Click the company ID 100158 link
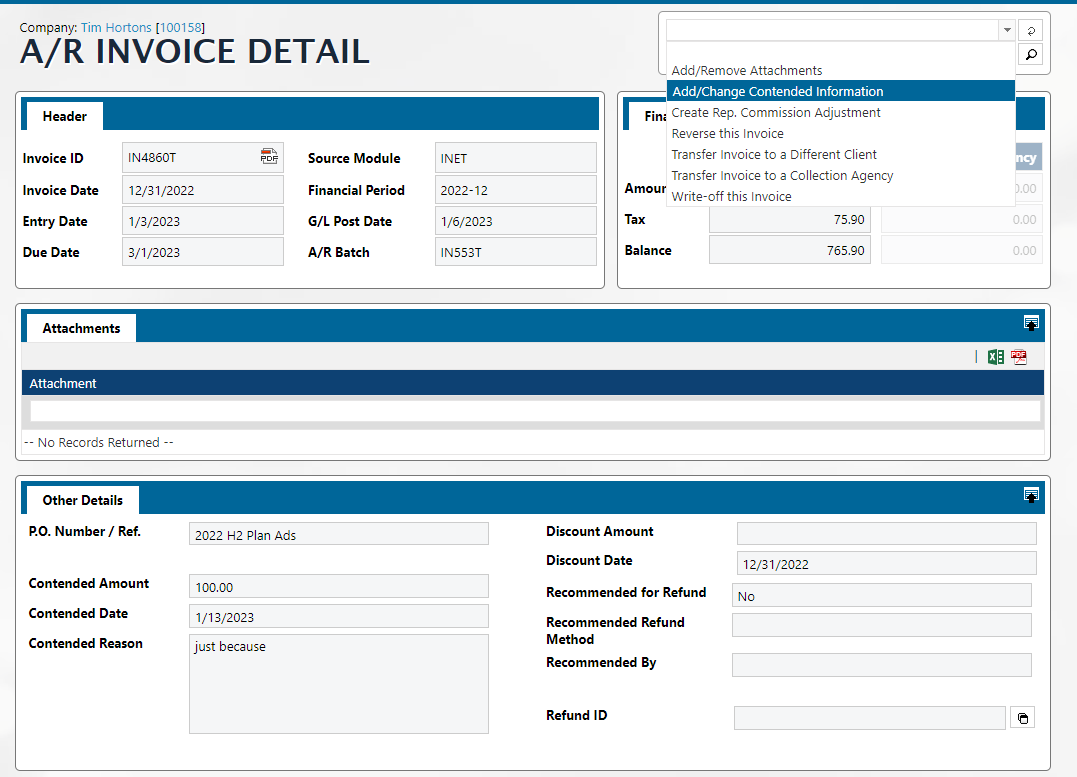 click(180, 26)
